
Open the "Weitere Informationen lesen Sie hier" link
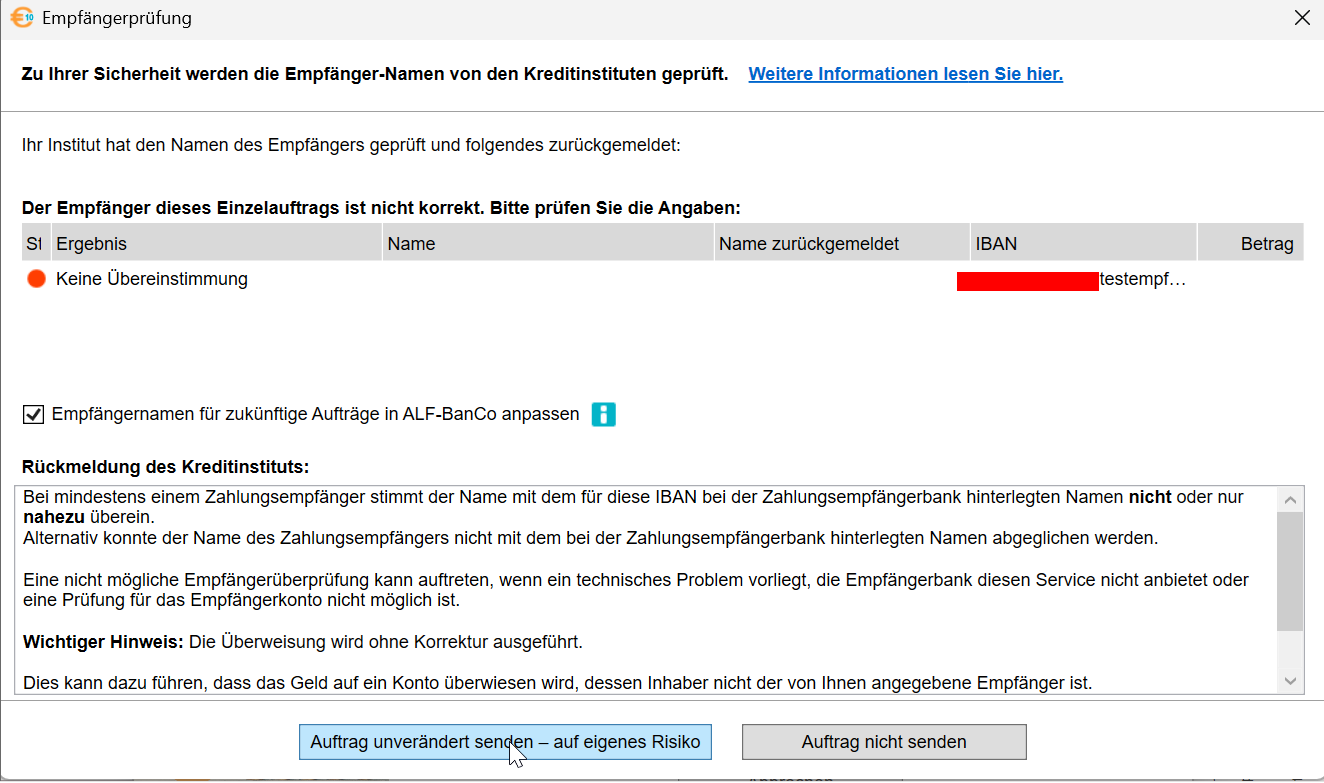click(x=905, y=74)
